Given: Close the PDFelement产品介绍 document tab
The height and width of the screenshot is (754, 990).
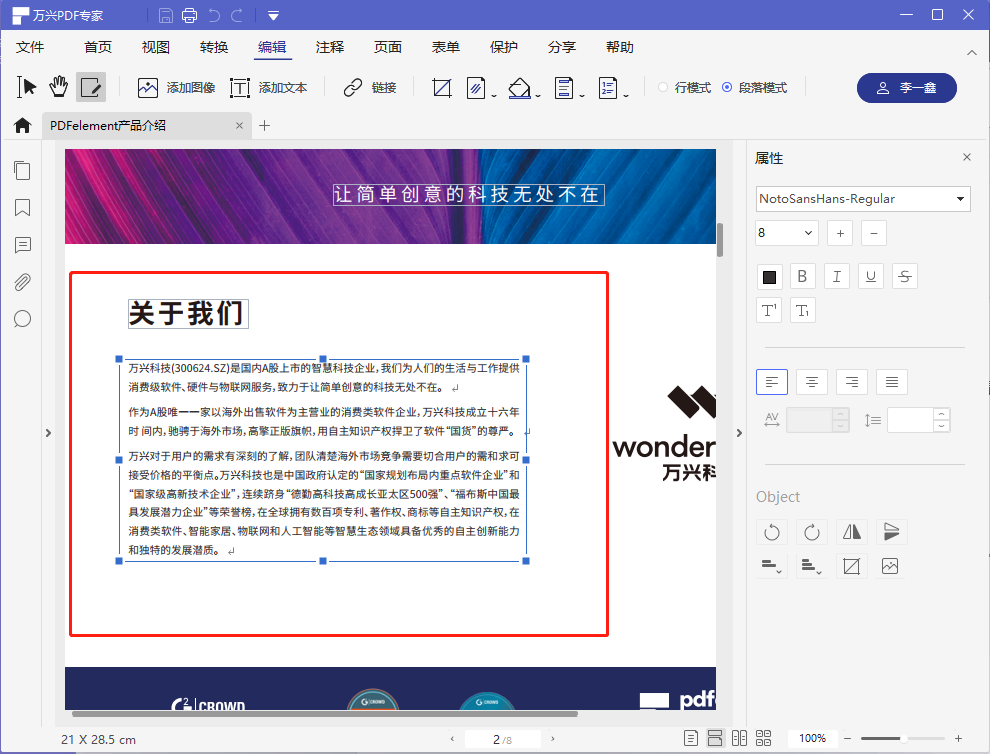Looking at the screenshot, I should [239, 126].
